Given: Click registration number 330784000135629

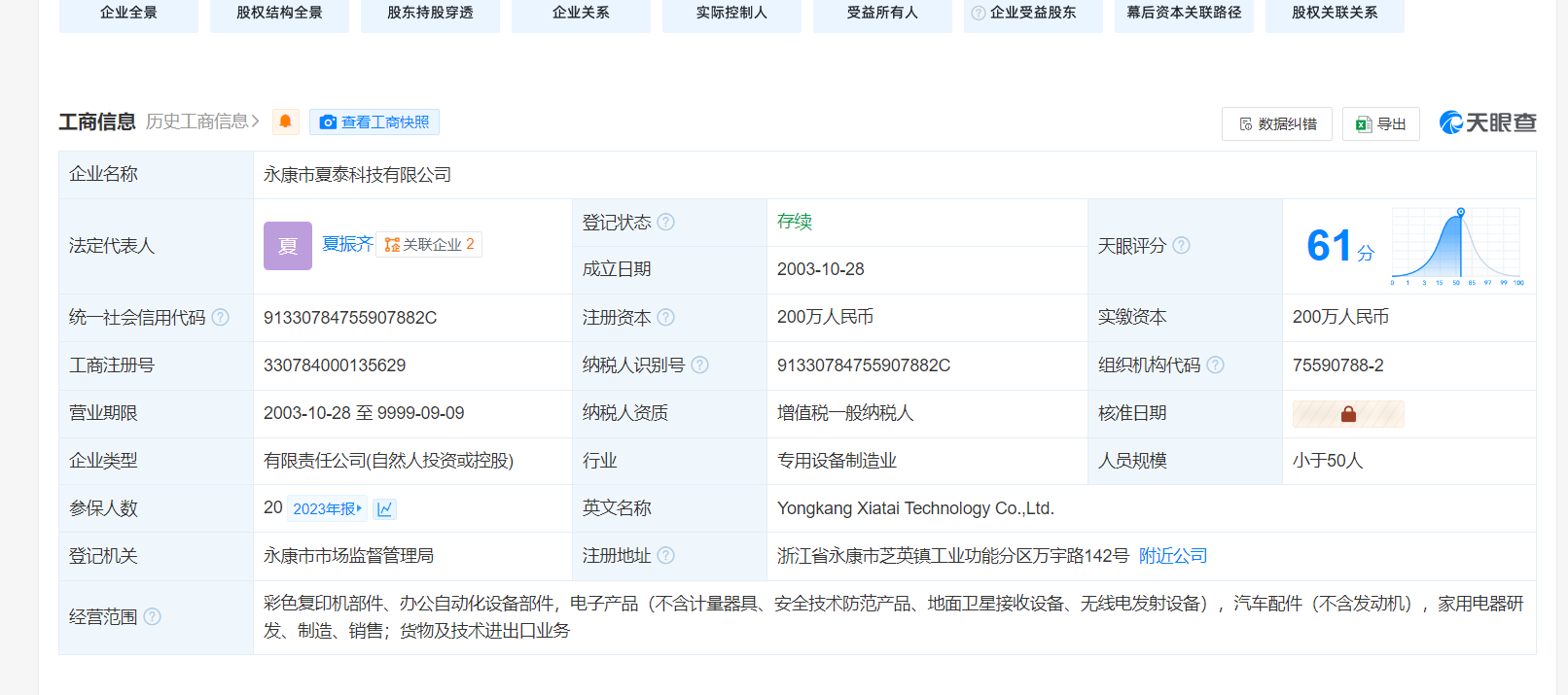Looking at the screenshot, I should (x=335, y=365).
